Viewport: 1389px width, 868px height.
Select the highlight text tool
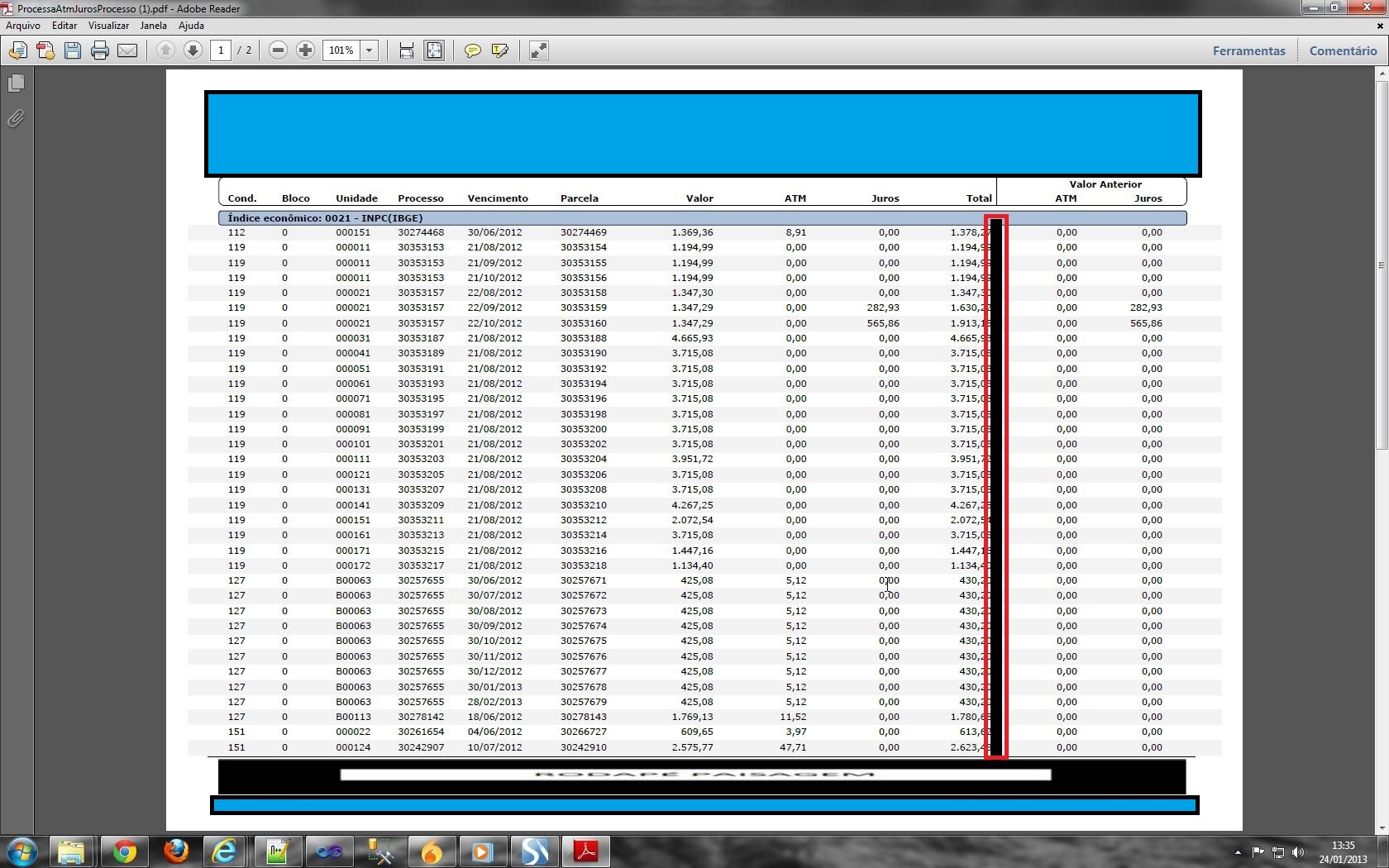click(x=499, y=50)
